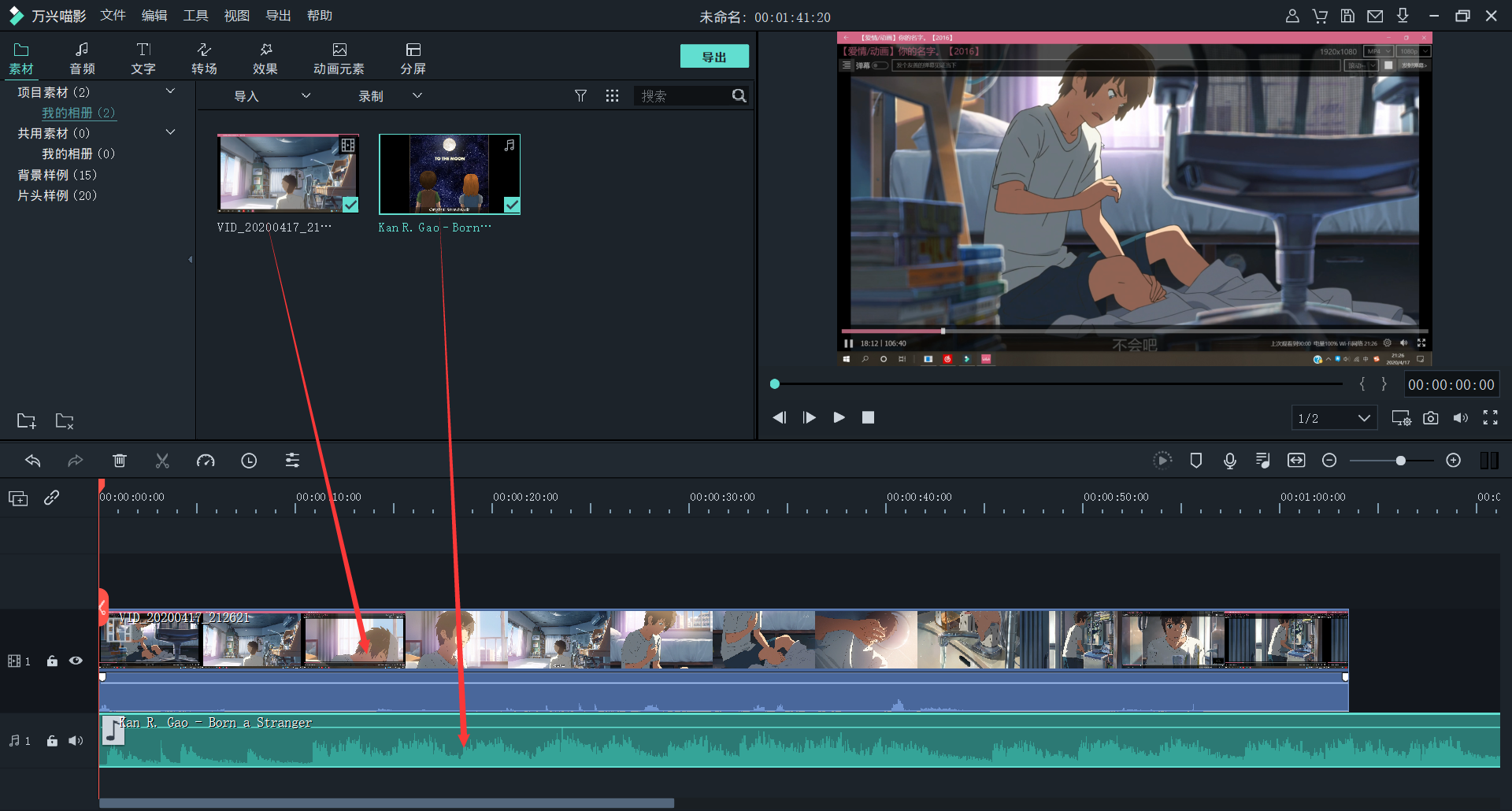The width and height of the screenshot is (1512, 811).
Task: Add a marker to timeline
Action: 1195,461
